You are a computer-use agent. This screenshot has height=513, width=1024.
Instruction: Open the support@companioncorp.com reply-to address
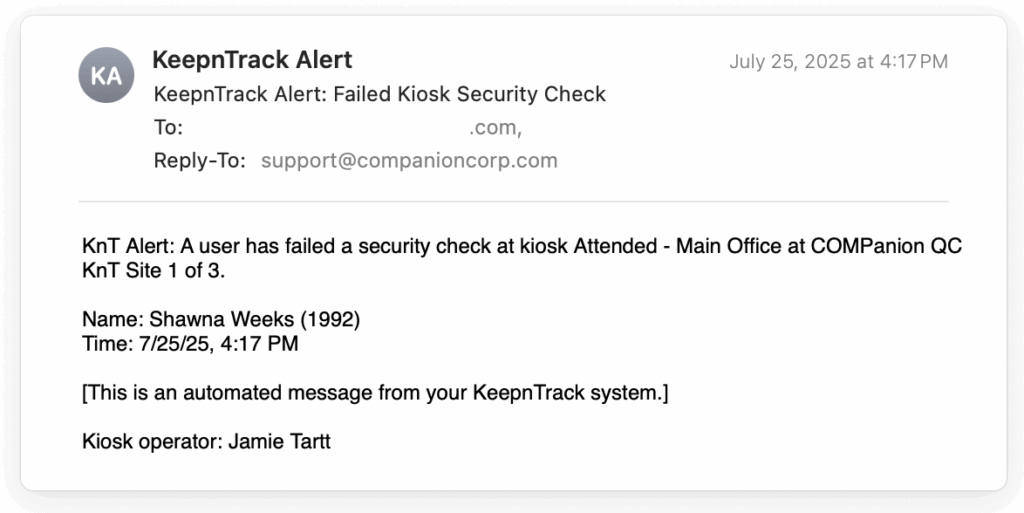click(x=409, y=161)
